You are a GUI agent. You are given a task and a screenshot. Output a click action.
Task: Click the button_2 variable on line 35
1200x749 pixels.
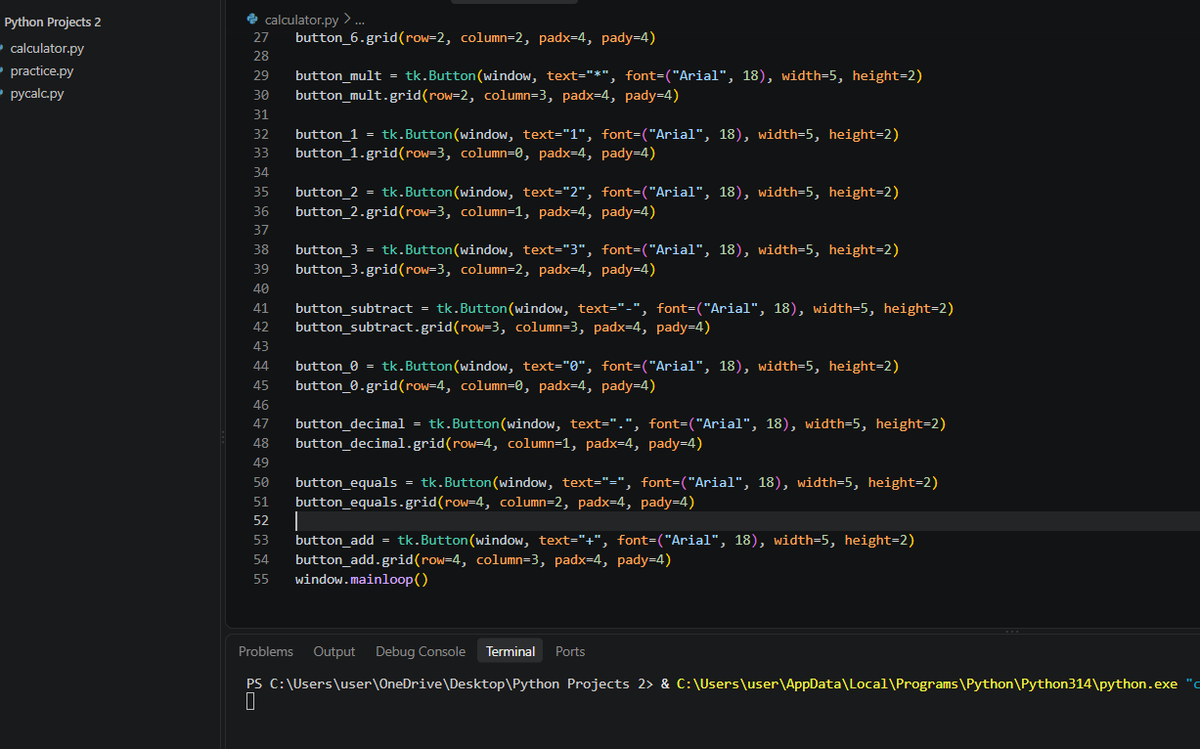(x=326, y=192)
